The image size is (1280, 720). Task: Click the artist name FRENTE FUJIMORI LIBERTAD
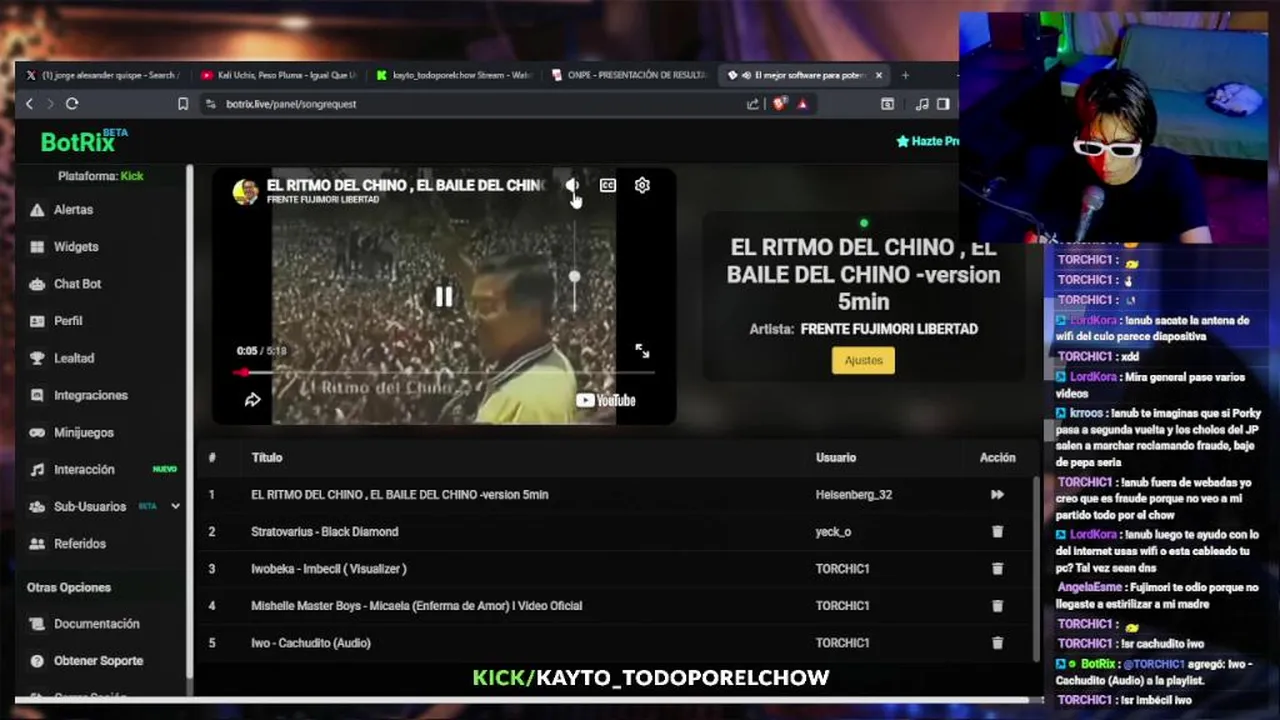[x=889, y=329]
